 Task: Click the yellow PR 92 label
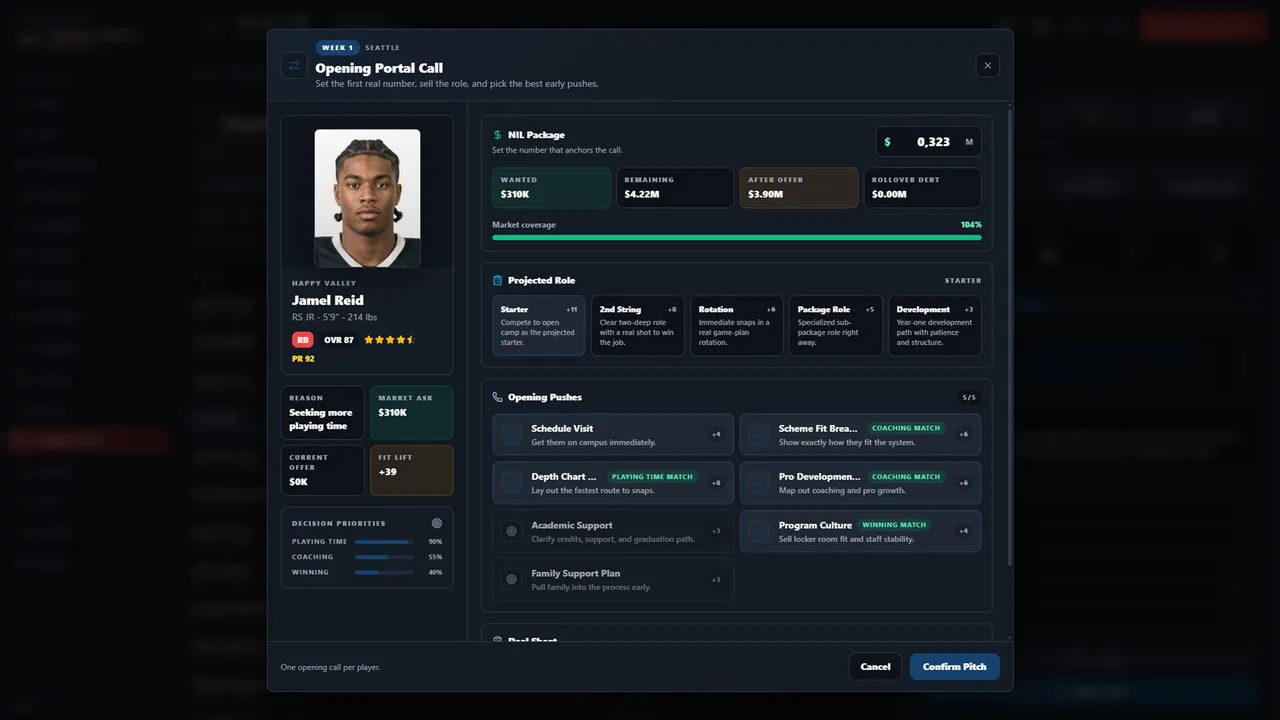coord(303,359)
